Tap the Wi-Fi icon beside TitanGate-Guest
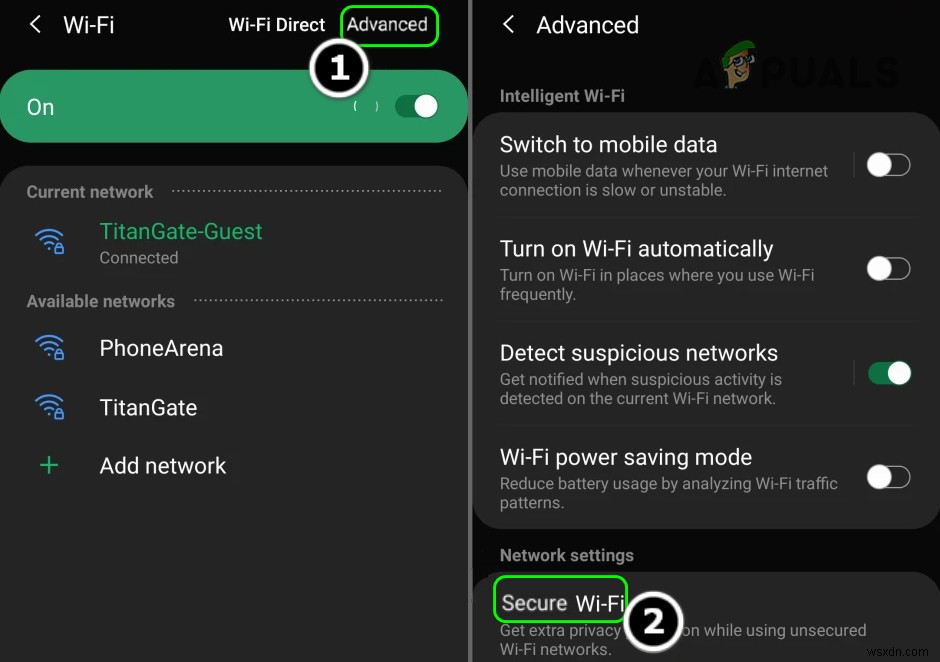Image resolution: width=940 pixels, height=662 pixels. coord(49,240)
